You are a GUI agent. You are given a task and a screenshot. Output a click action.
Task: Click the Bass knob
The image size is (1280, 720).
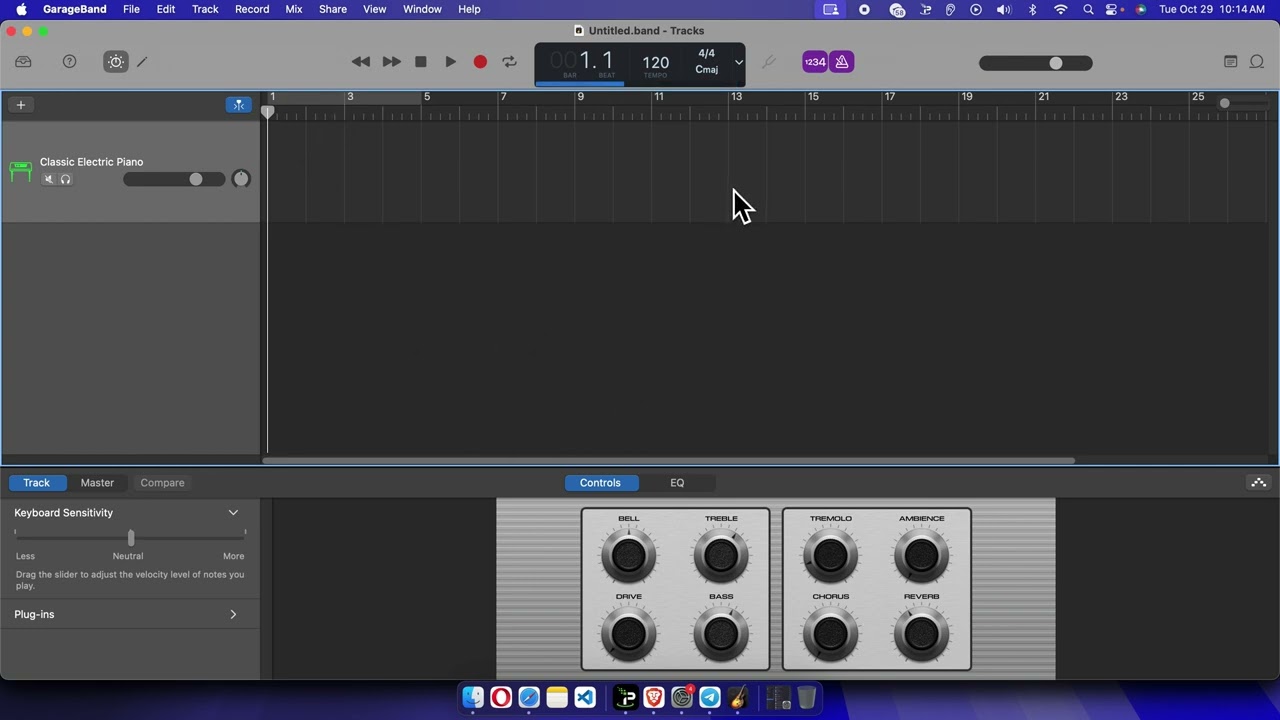(x=721, y=633)
